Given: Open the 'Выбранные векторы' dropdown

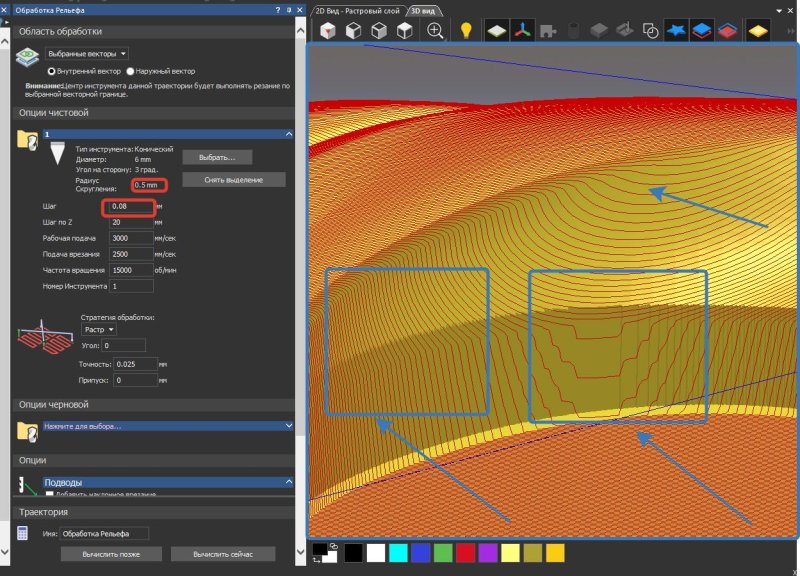Looking at the screenshot, I should (88, 53).
